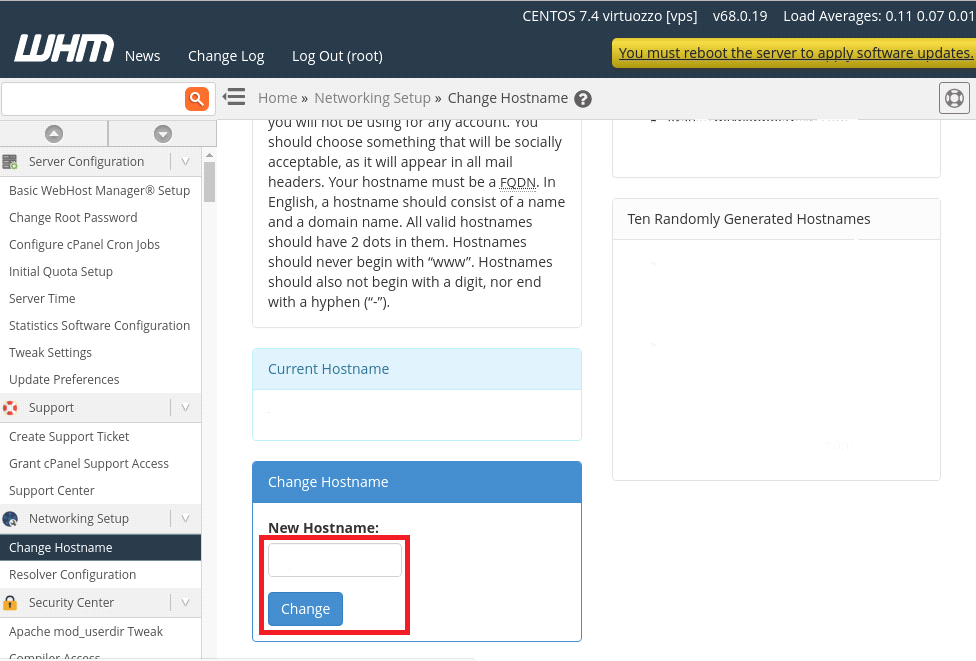The width and height of the screenshot is (976, 661).
Task: Open Support Center
Action: (52, 491)
